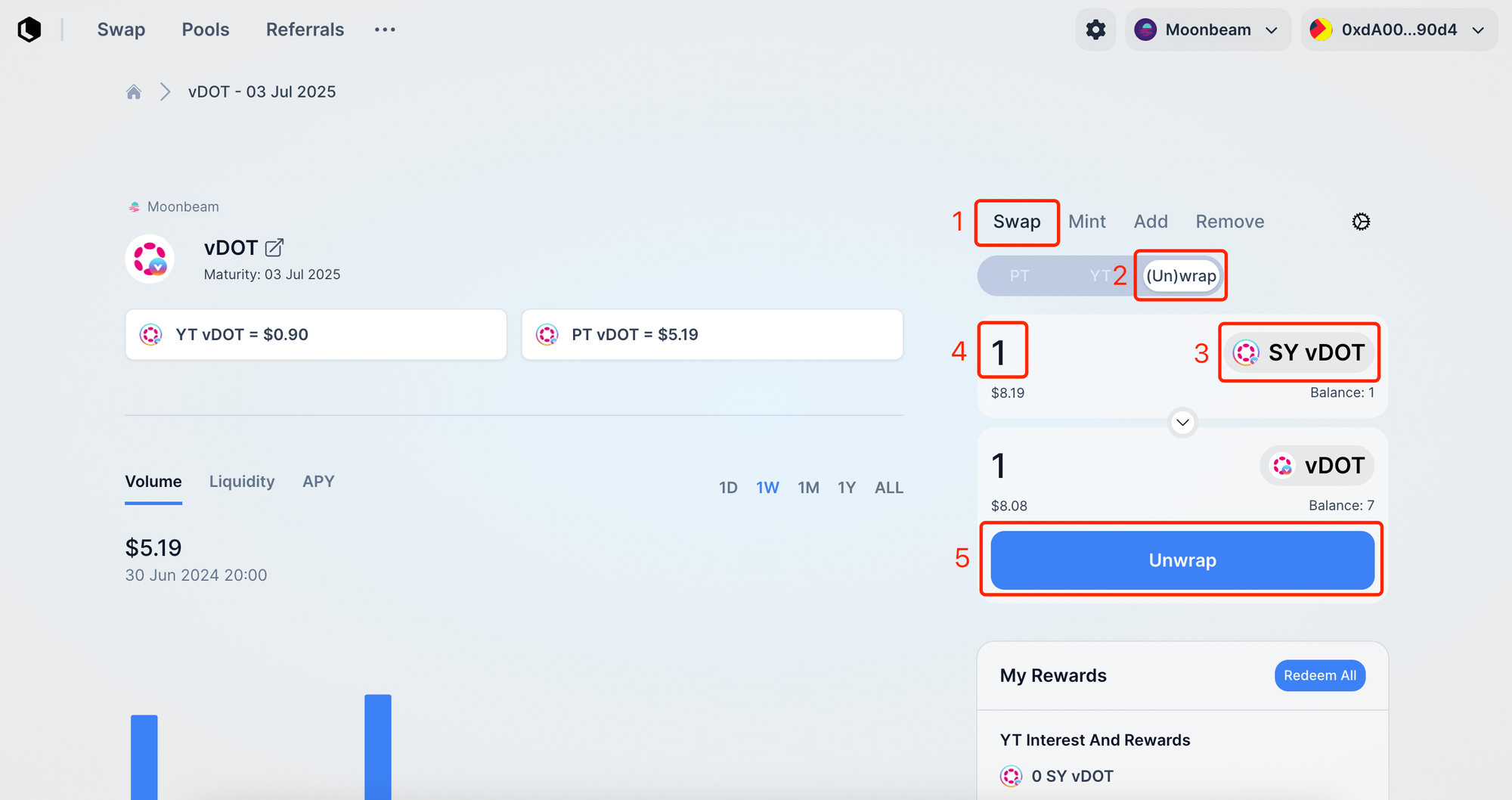Expand the Moonbeam network dropdown

[x=1208, y=29]
